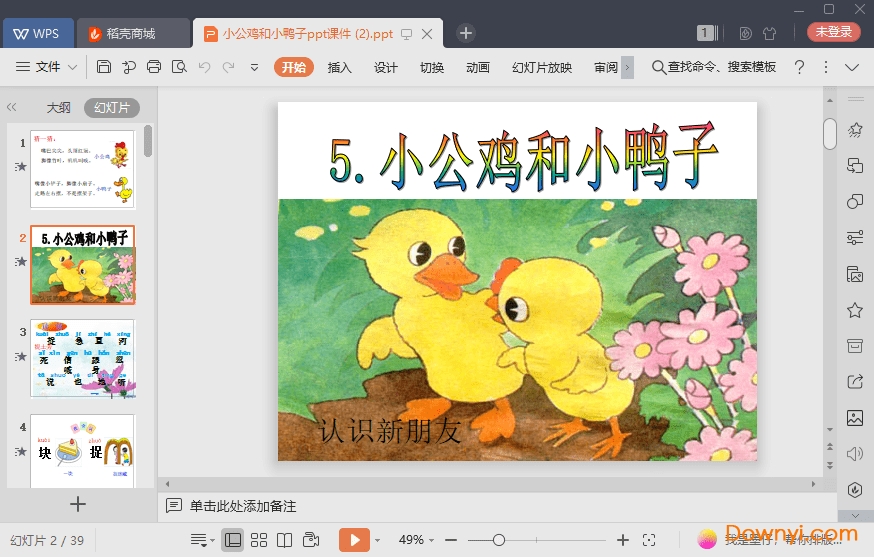Image resolution: width=874 pixels, height=557 pixels.
Task: Open the audio speaker icon in sidebar
Action: (854, 454)
